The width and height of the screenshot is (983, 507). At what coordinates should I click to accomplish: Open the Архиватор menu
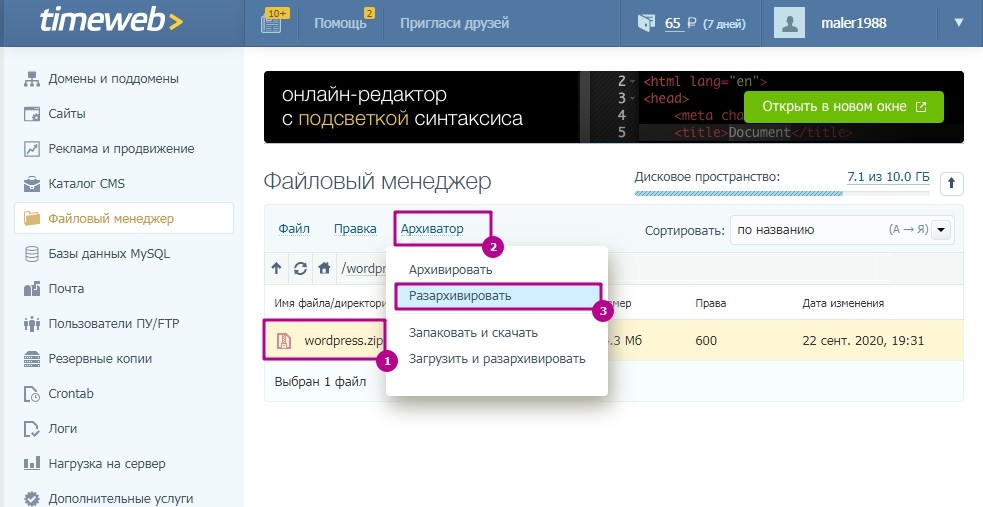(432, 229)
